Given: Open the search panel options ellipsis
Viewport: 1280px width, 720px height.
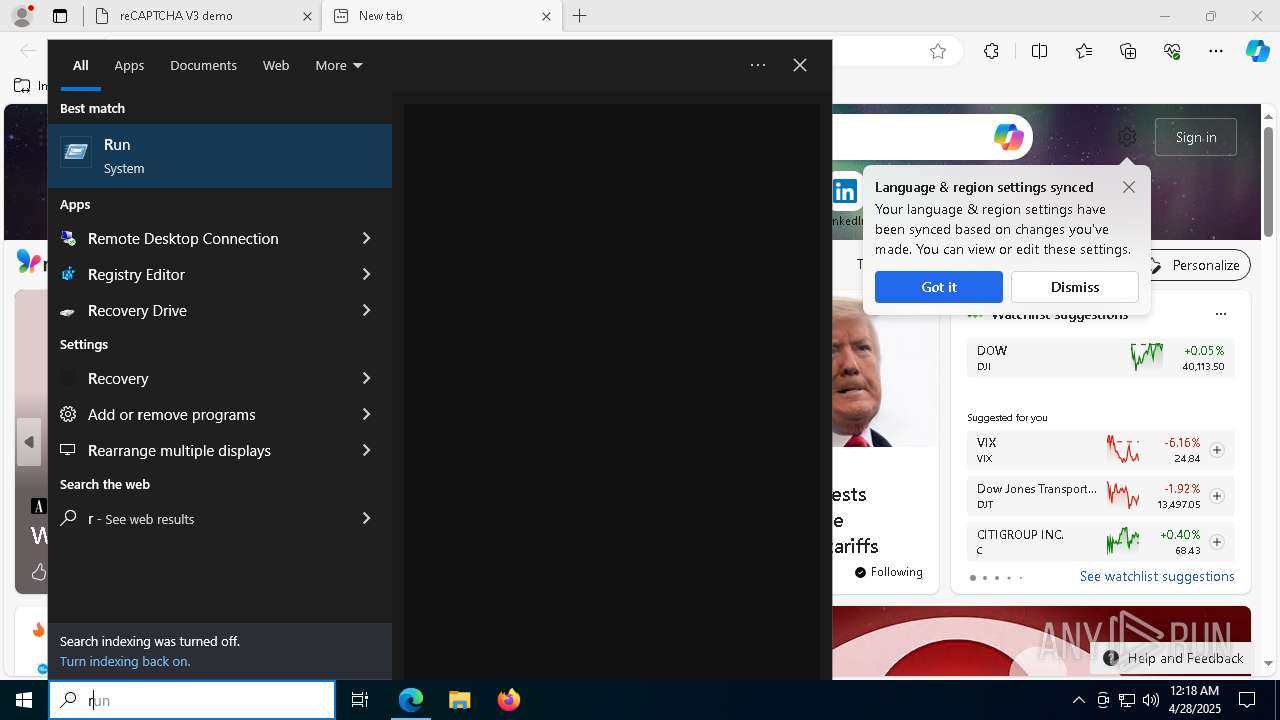Looking at the screenshot, I should [x=758, y=65].
